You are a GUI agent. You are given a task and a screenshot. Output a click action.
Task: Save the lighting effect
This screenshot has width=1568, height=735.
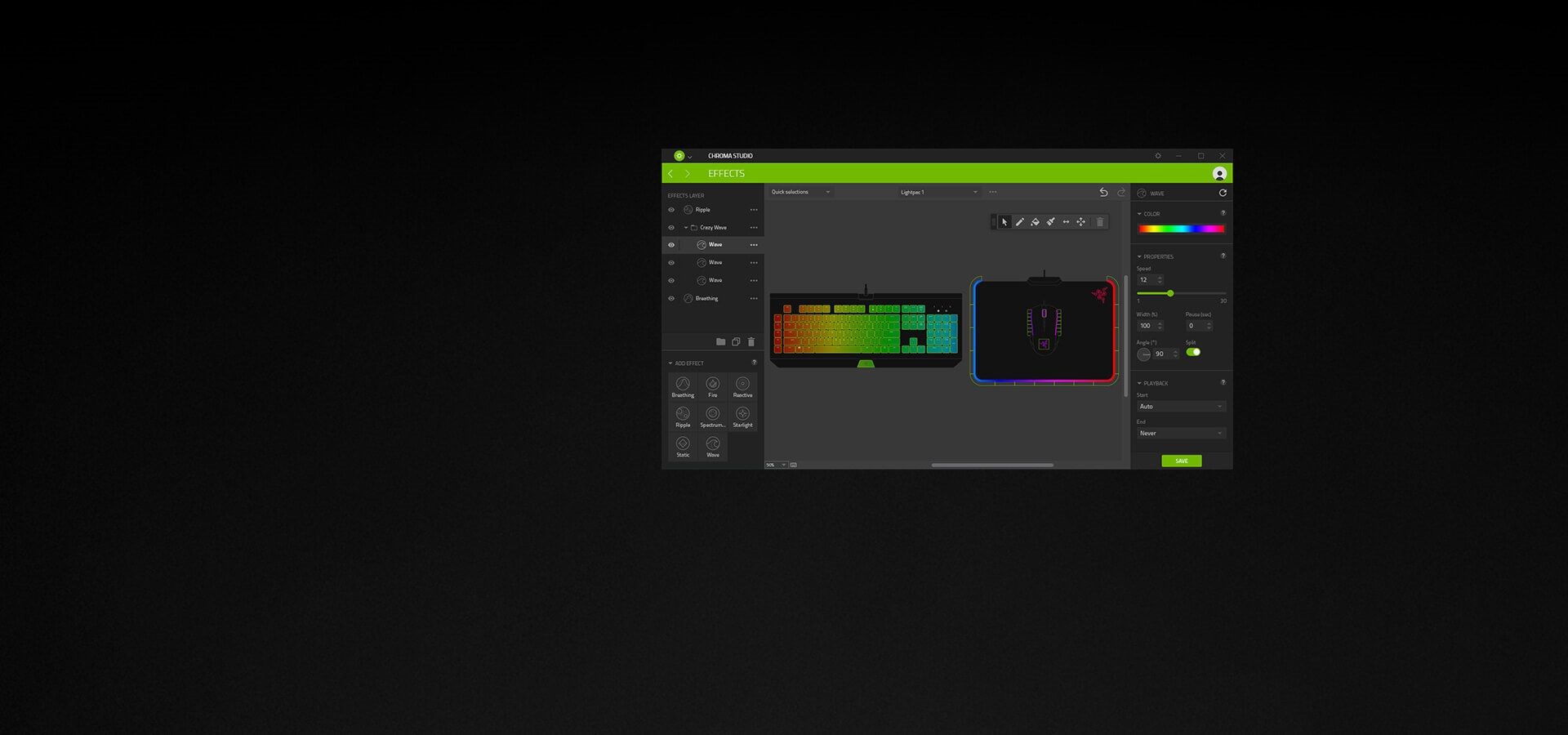[x=1182, y=461]
